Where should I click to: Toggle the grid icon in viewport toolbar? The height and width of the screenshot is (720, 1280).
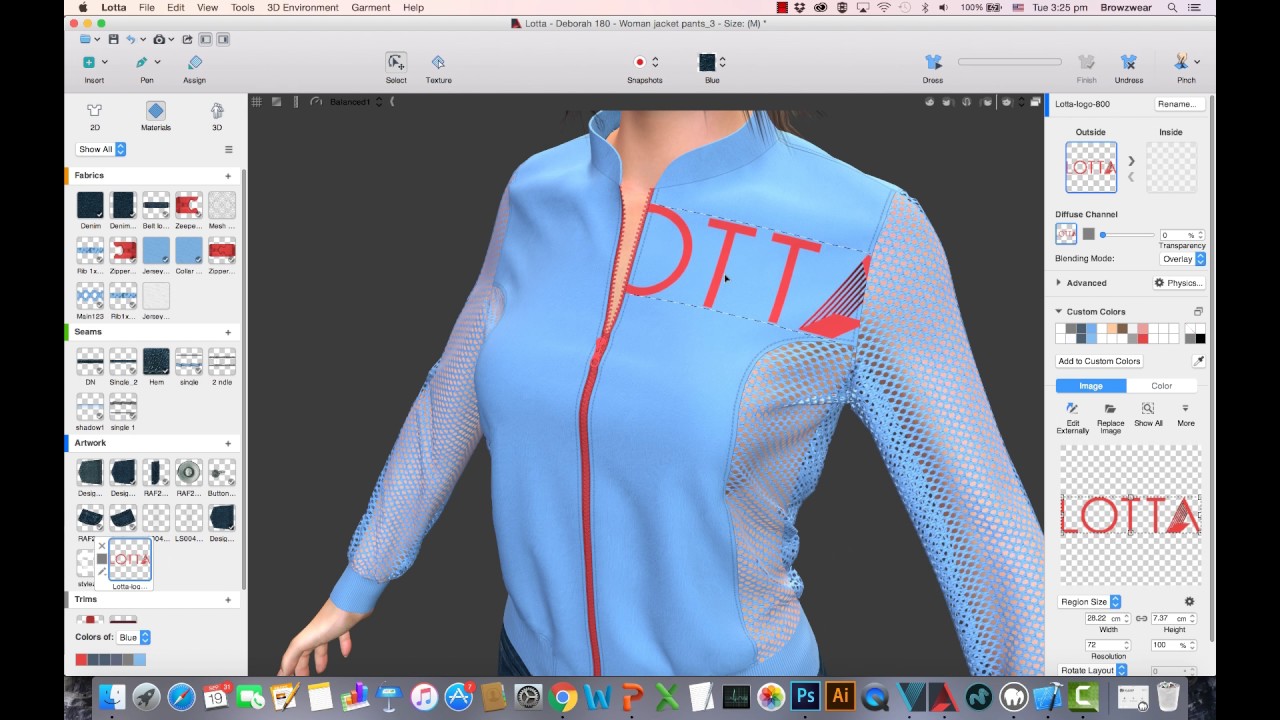pyautogui.click(x=257, y=102)
